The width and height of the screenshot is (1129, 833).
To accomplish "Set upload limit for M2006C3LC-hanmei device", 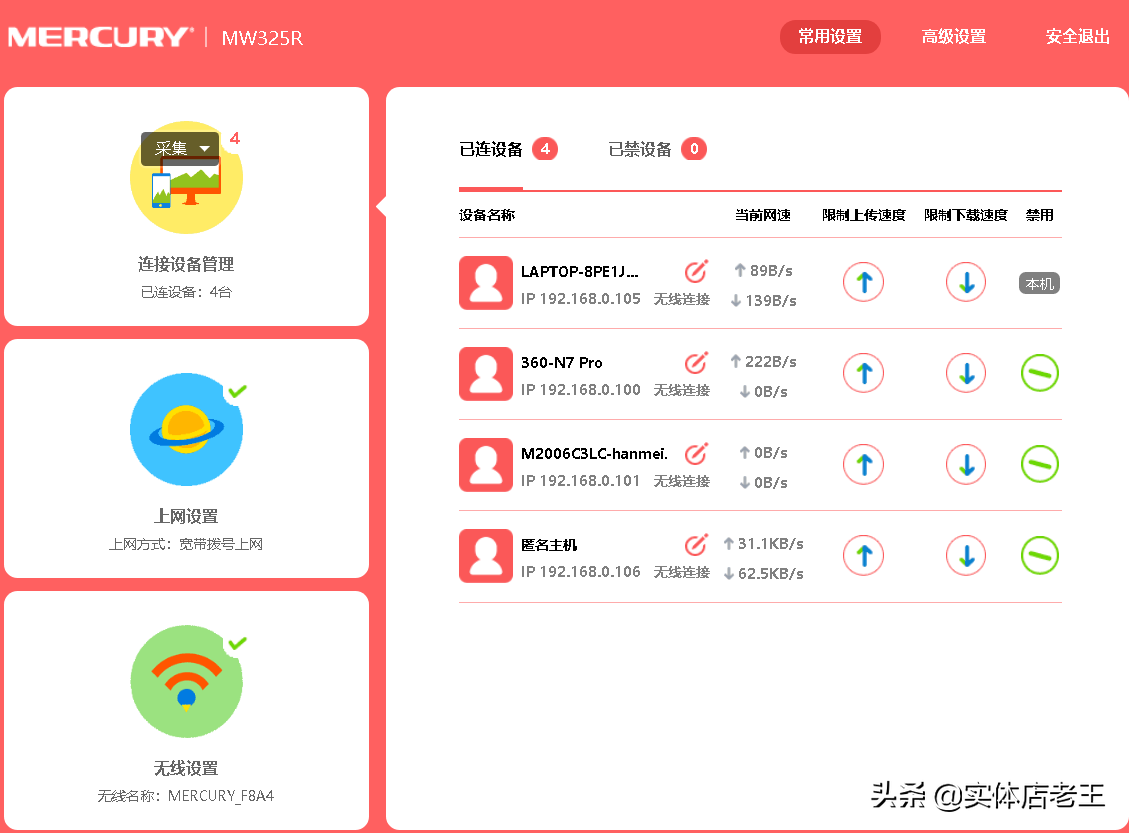I will coord(863,464).
